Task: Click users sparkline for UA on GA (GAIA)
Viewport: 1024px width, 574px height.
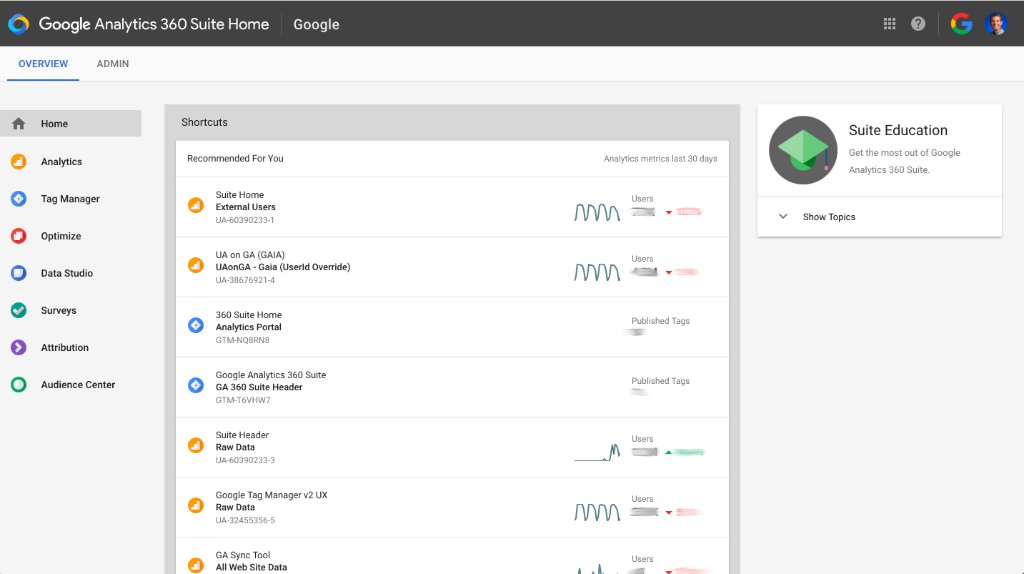Action: click(x=597, y=272)
